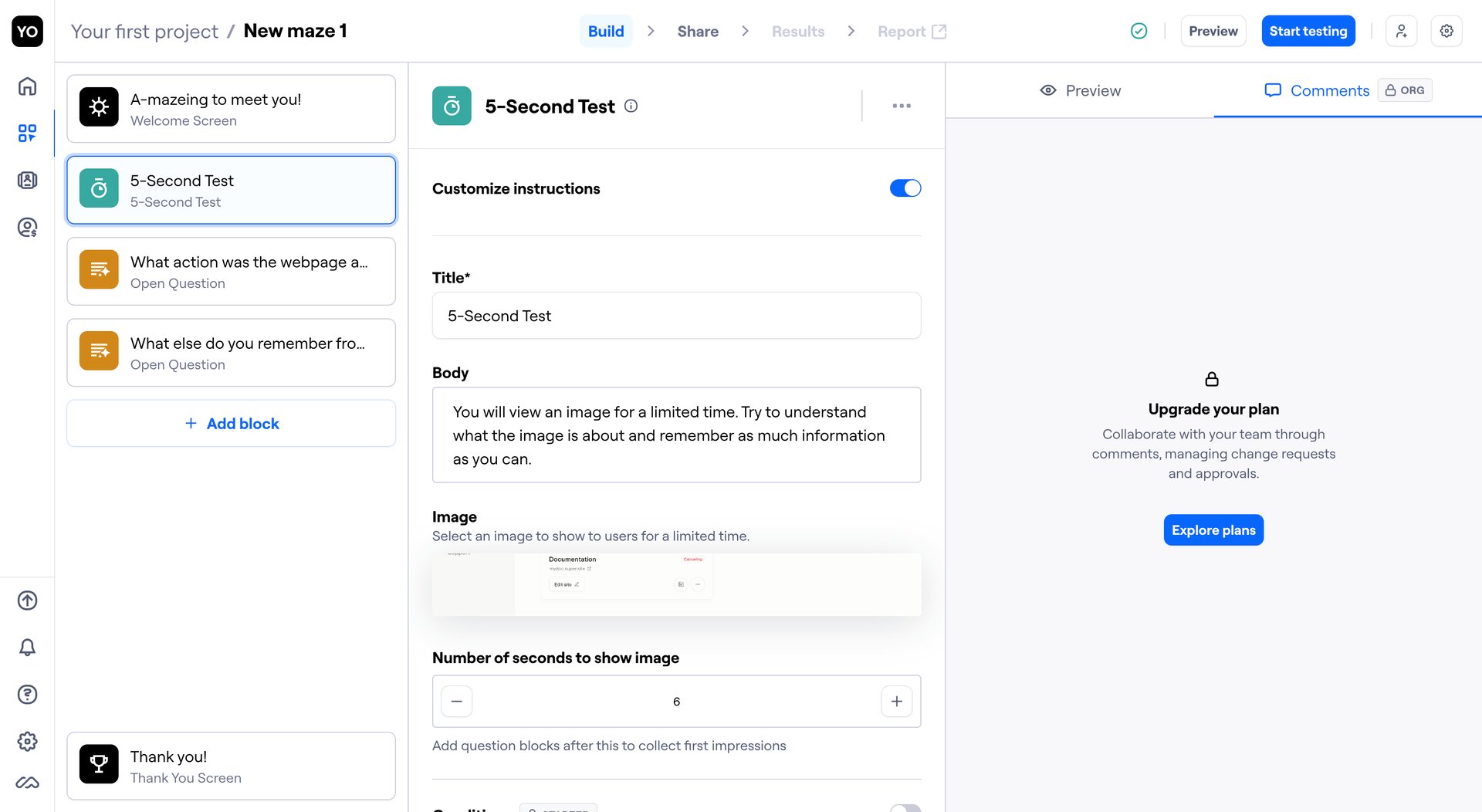Image resolution: width=1482 pixels, height=812 pixels.
Task: Click the Maze logo at the sidebar bottom
Action: pyautogui.click(x=27, y=782)
